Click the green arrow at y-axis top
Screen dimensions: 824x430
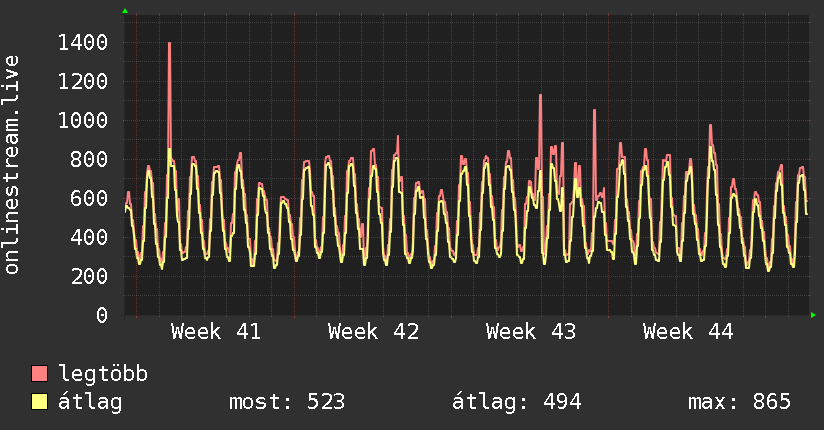[125, 11]
